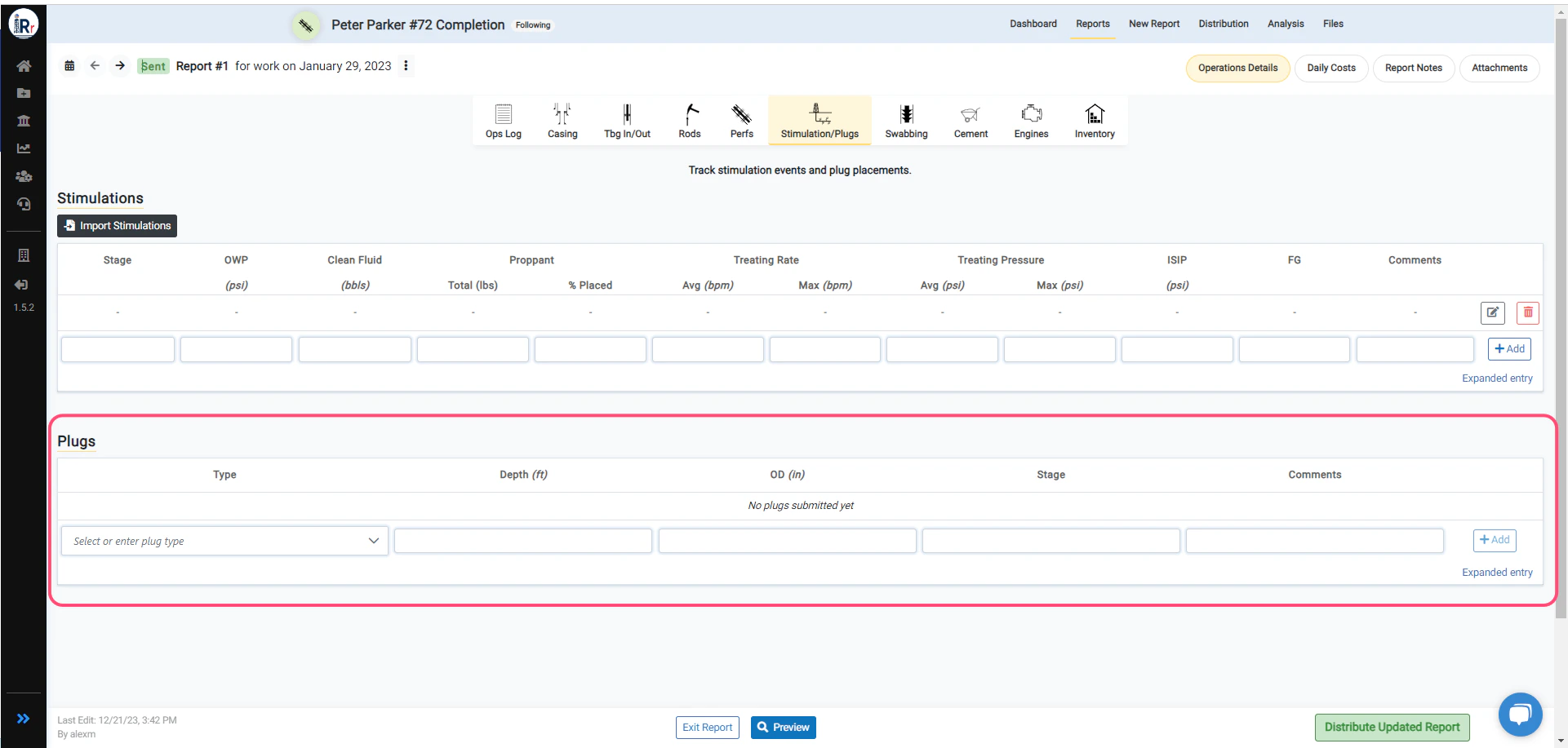The height and width of the screenshot is (748, 1568).
Task: Click the stimulation Comments input field
Action: point(1415,349)
